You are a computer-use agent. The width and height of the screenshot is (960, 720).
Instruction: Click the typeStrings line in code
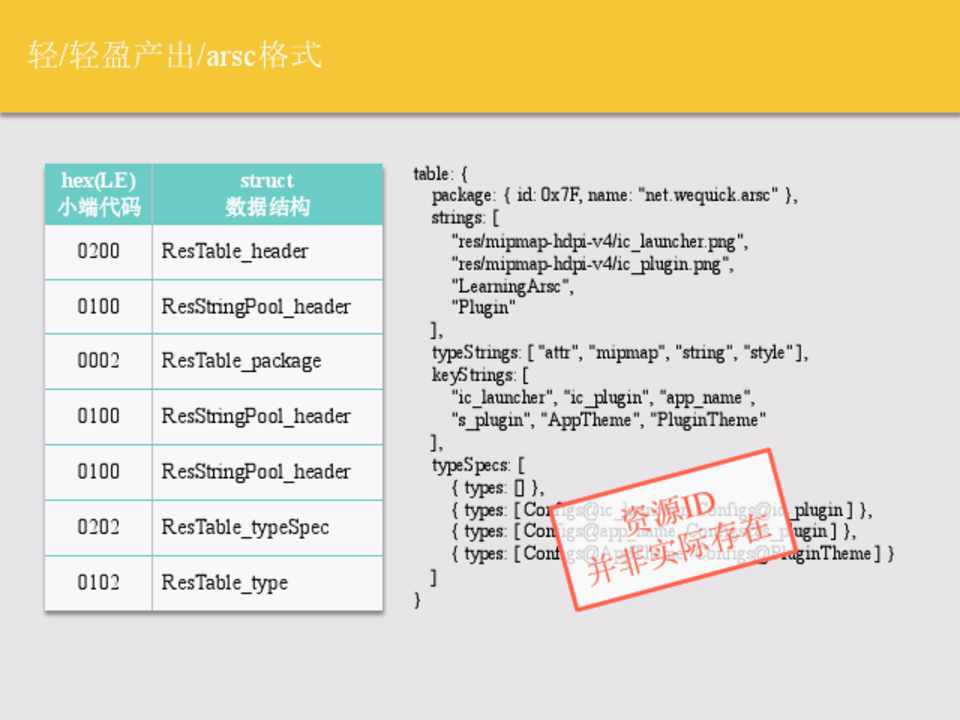[x=619, y=353]
